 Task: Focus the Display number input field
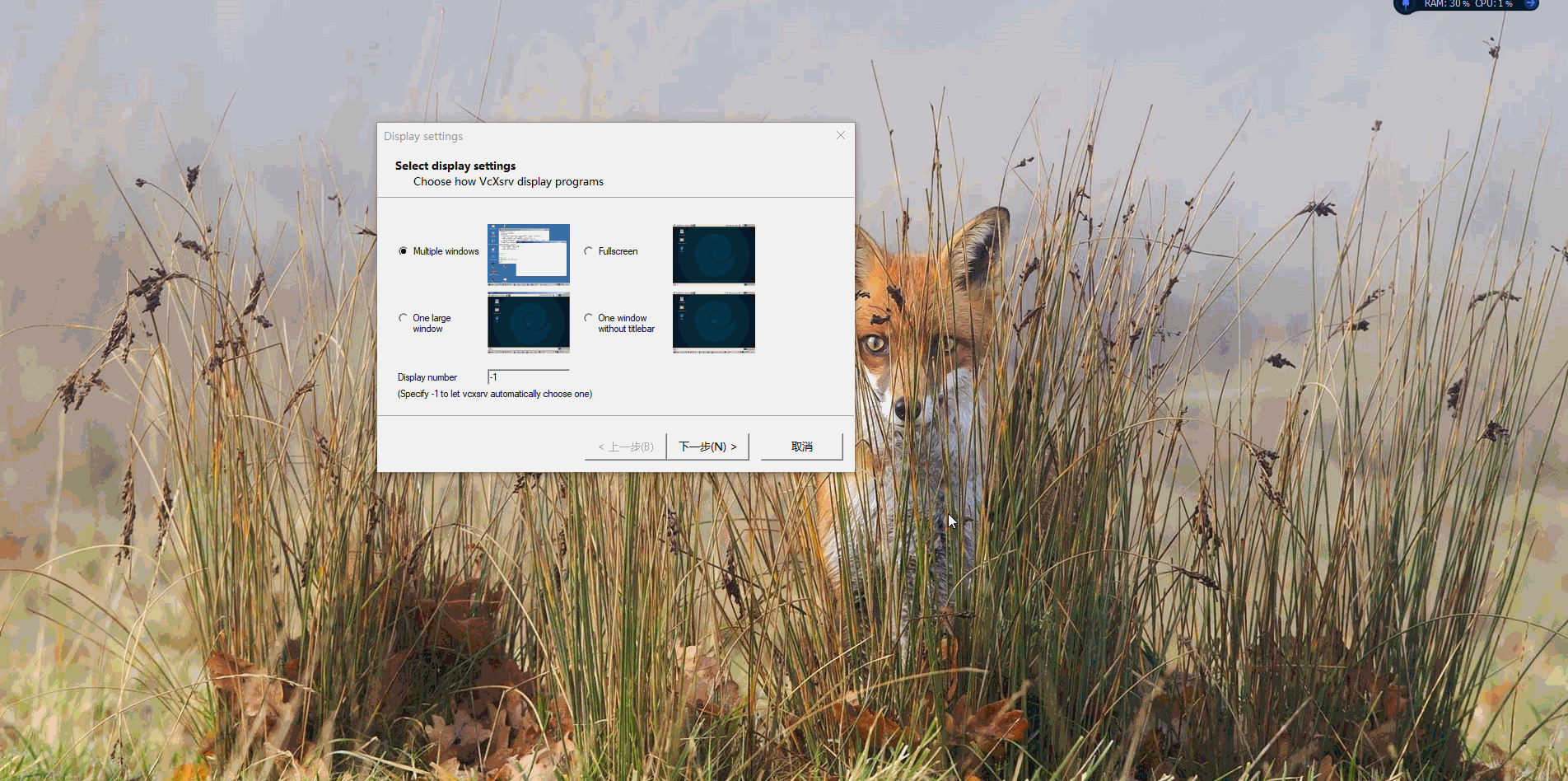pos(529,377)
